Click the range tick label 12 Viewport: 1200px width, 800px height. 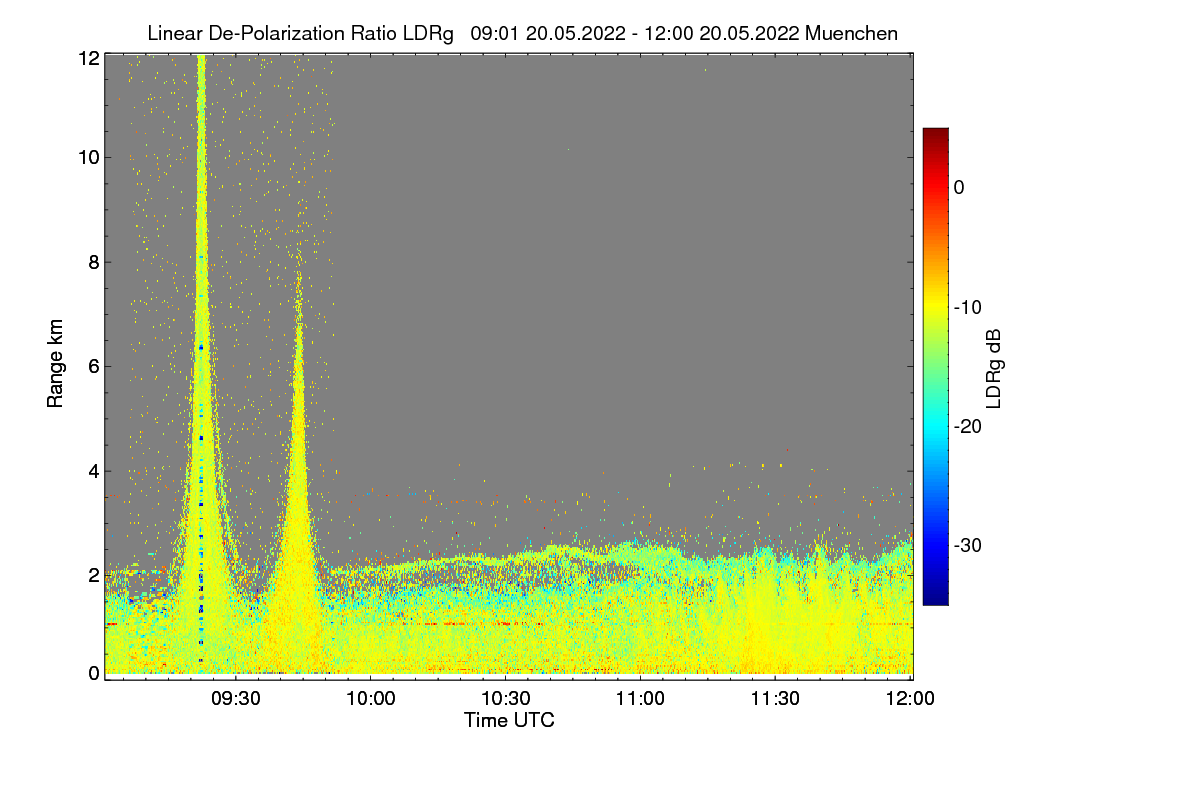point(88,59)
